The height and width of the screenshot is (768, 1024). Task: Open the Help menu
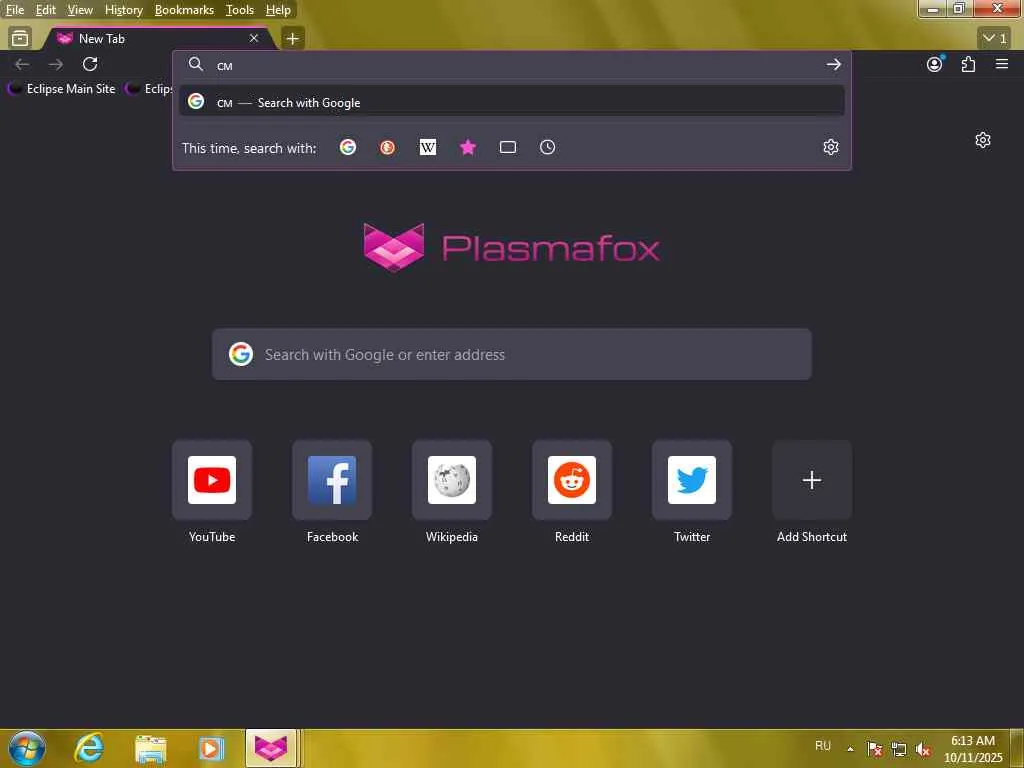pyautogui.click(x=278, y=10)
